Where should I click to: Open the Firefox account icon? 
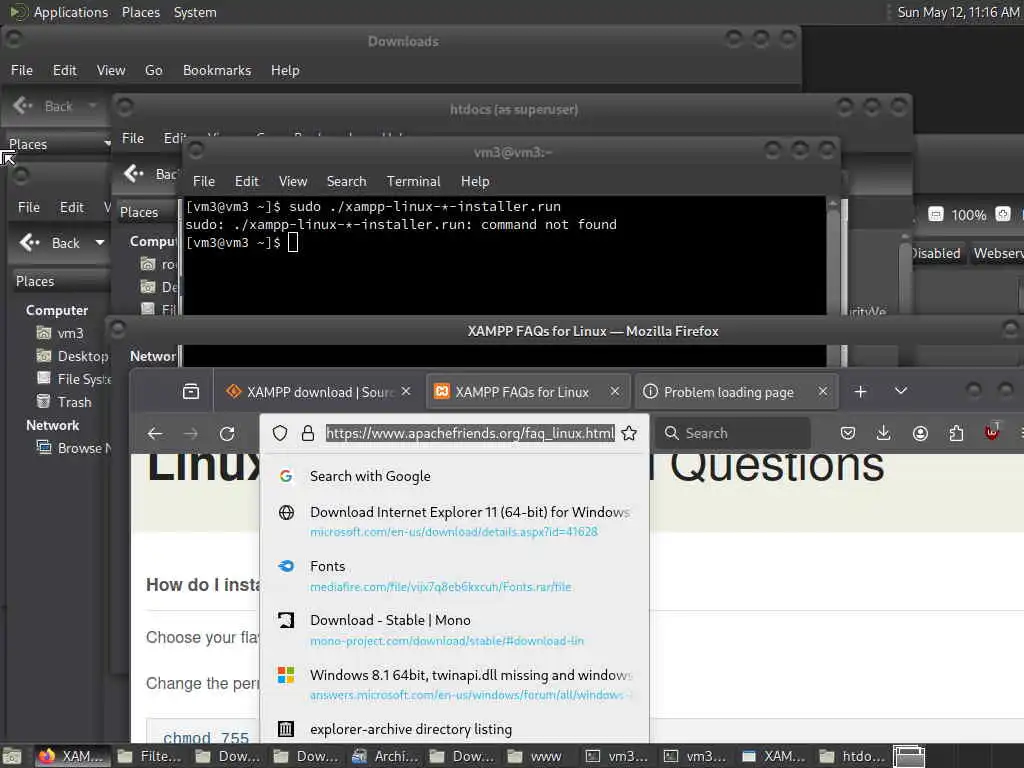[920, 433]
